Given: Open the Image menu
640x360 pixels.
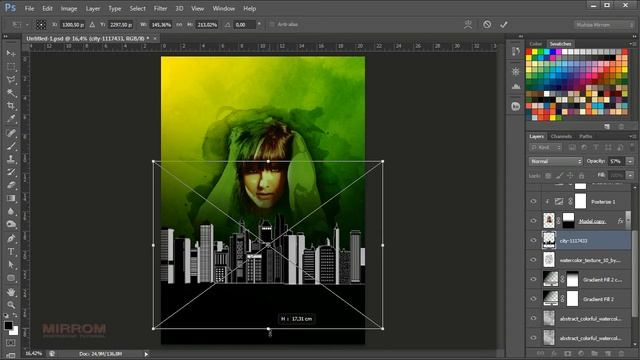Looking at the screenshot, I should (69, 8).
